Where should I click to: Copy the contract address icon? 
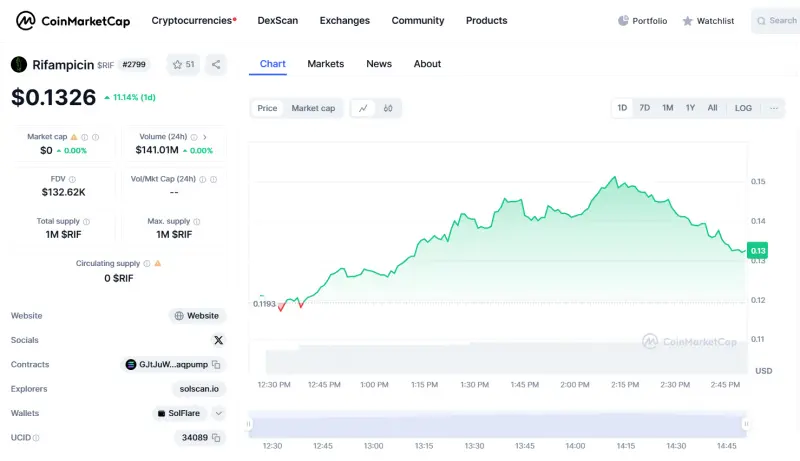pos(216,365)
